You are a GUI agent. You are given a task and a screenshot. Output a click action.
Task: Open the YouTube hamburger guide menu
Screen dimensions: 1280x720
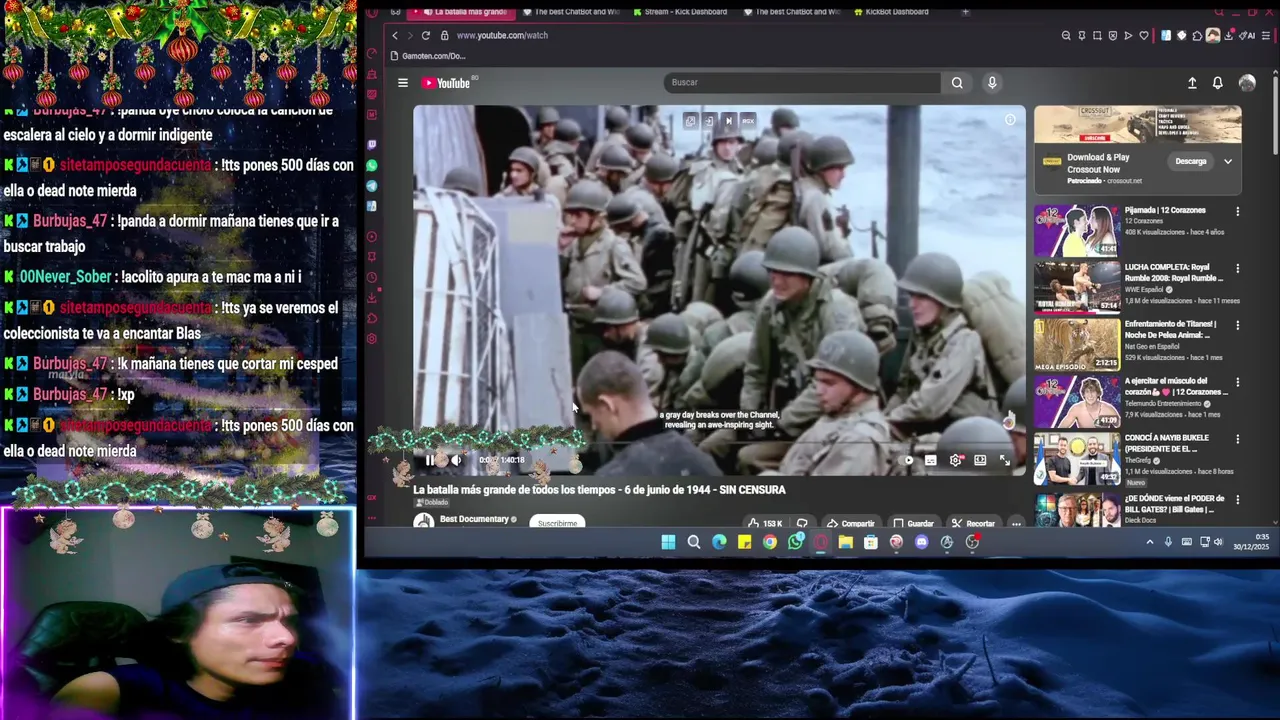pyautogui.click(x=403, y=83)
